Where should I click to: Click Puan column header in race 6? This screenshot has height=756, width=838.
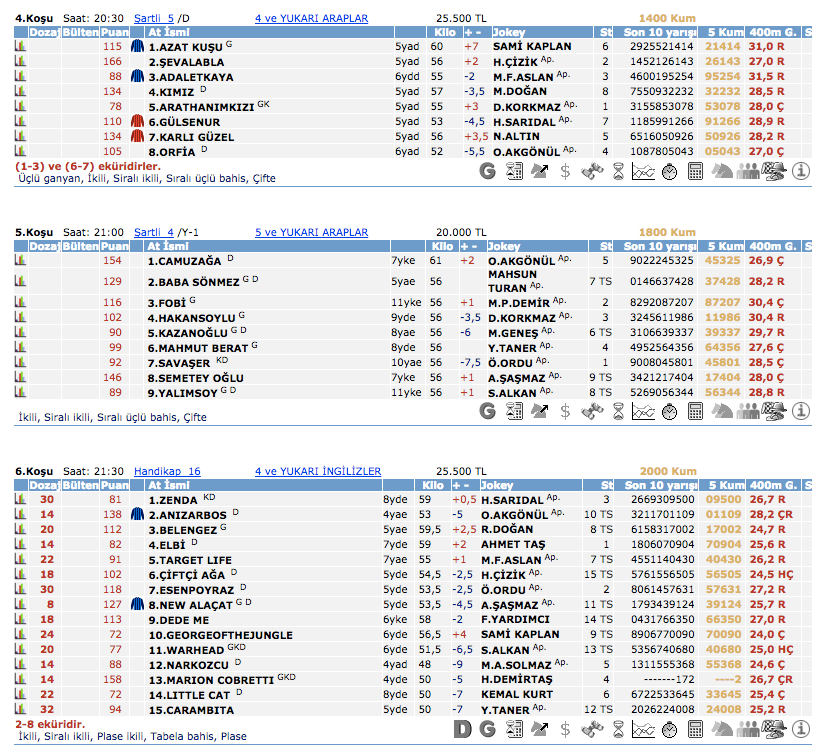(115, 486)
